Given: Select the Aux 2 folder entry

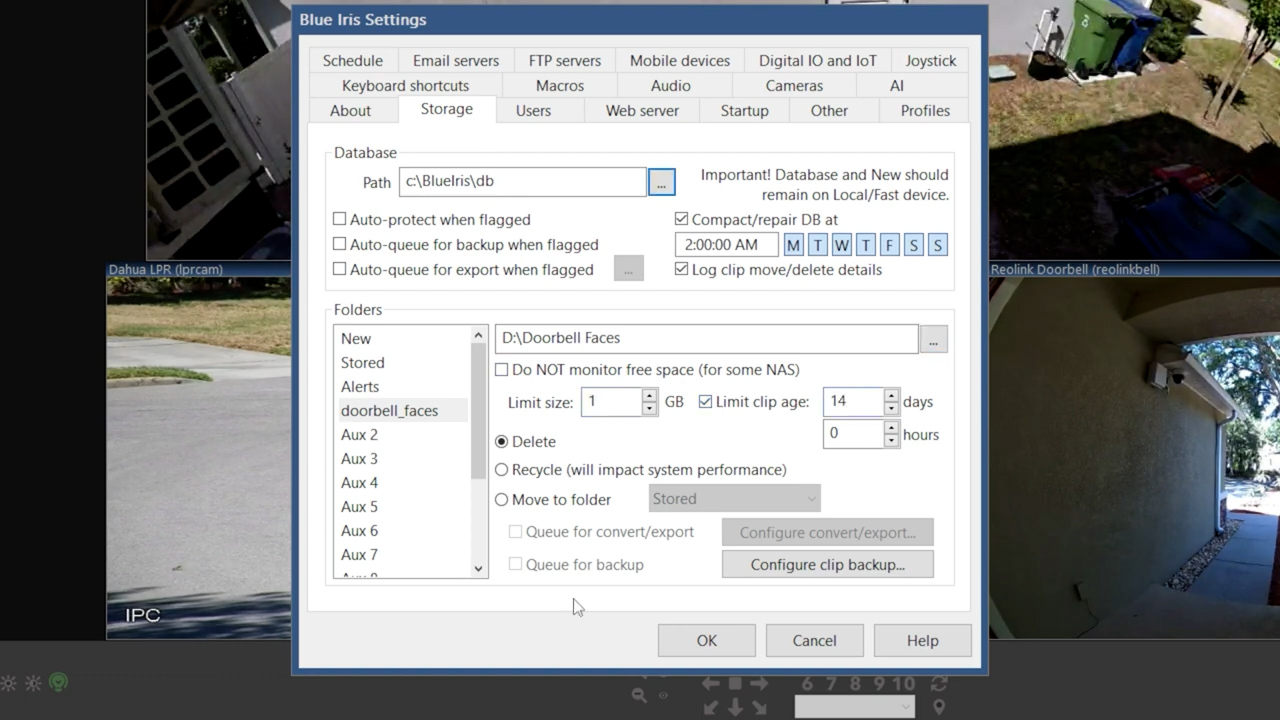Looking at the screenshot, I should click(403, 435).
